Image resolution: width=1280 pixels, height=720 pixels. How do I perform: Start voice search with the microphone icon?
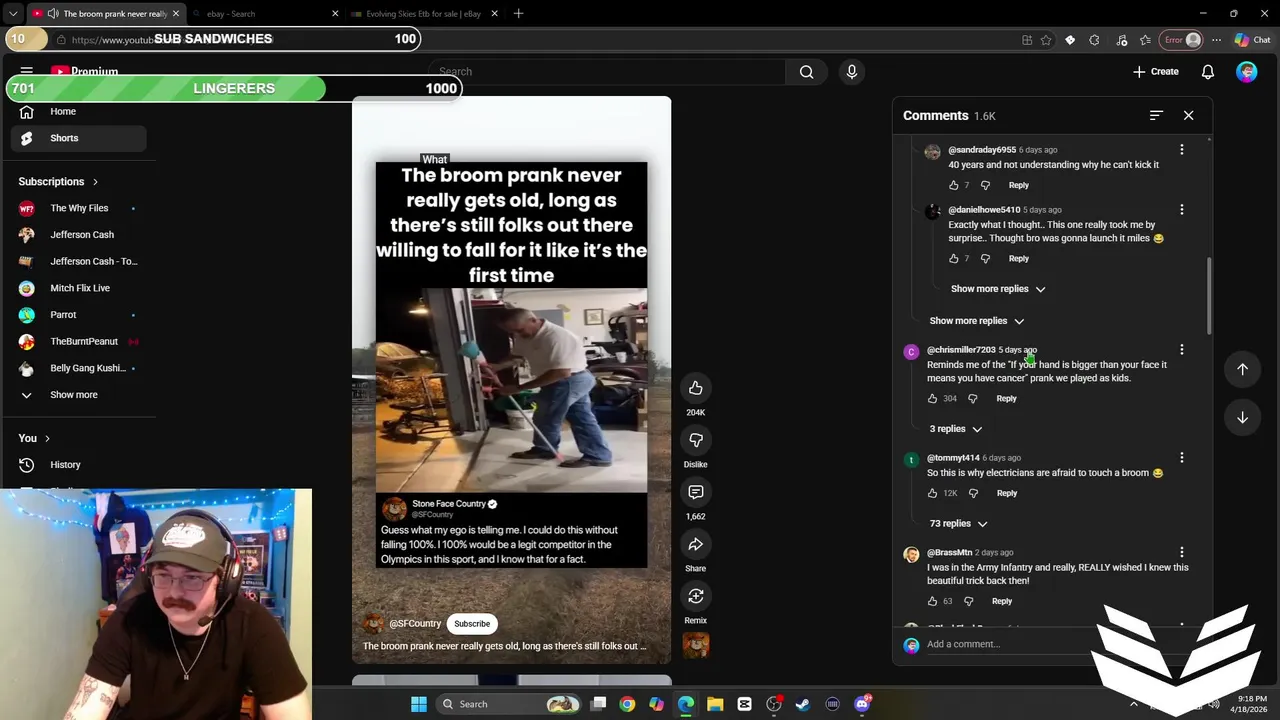point(852,72)
